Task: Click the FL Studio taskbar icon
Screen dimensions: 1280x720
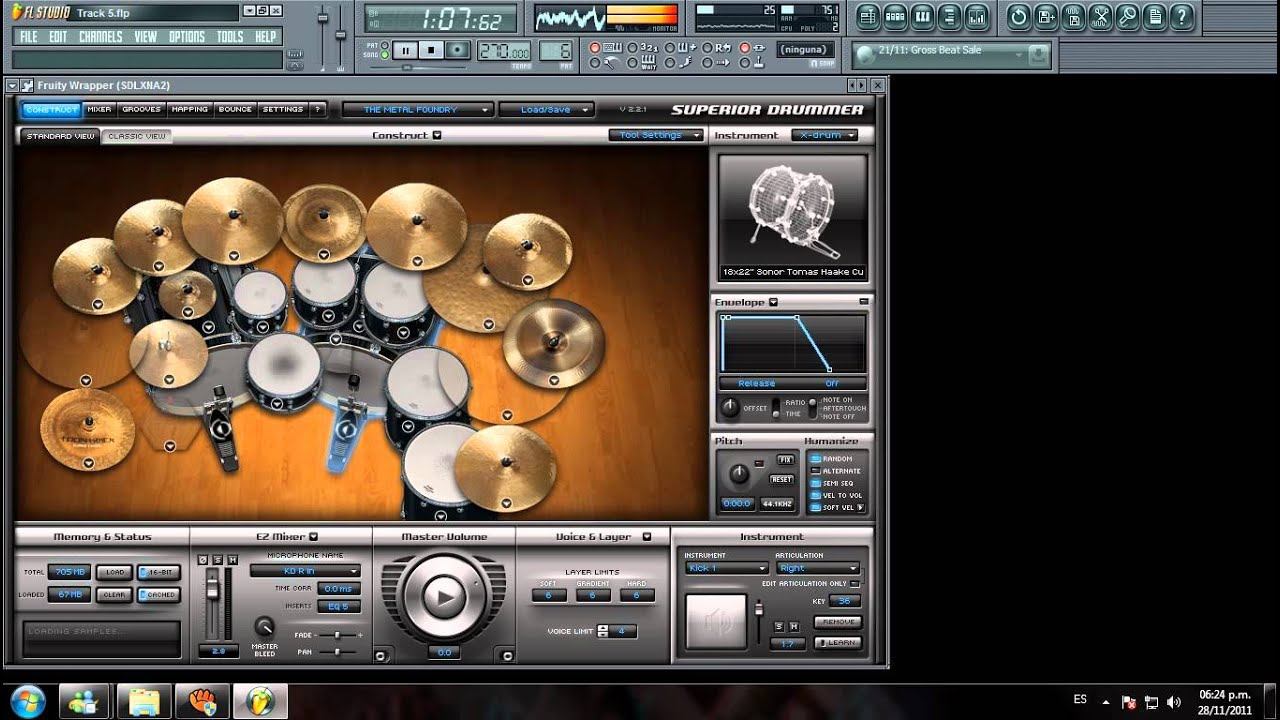Action: coord(260,700)
